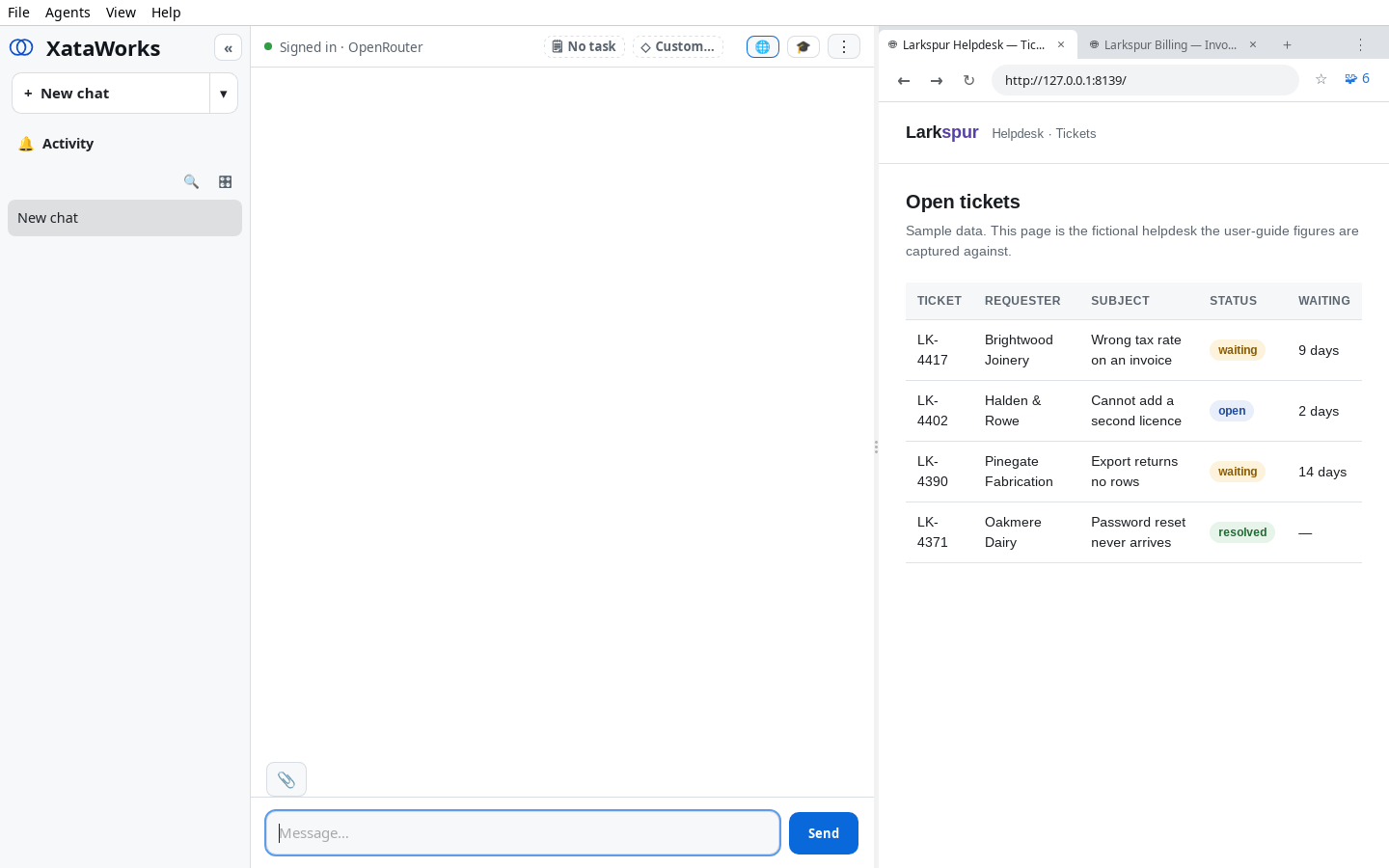Click the open status badge
1389x868 pixels.
point(1232,411)
